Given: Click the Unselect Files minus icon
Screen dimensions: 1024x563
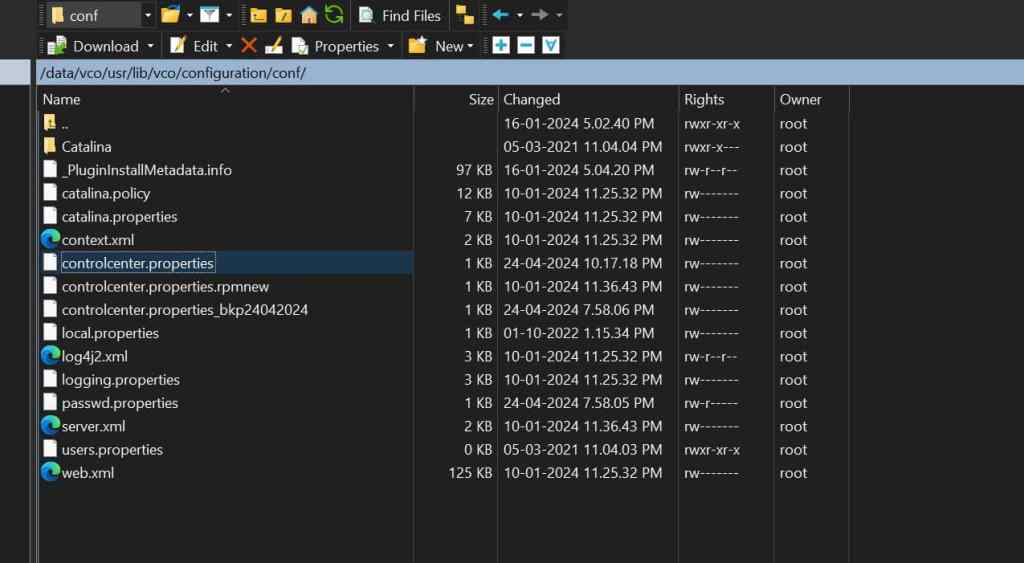Looking at the screenshot, I should tap(526, 46).
